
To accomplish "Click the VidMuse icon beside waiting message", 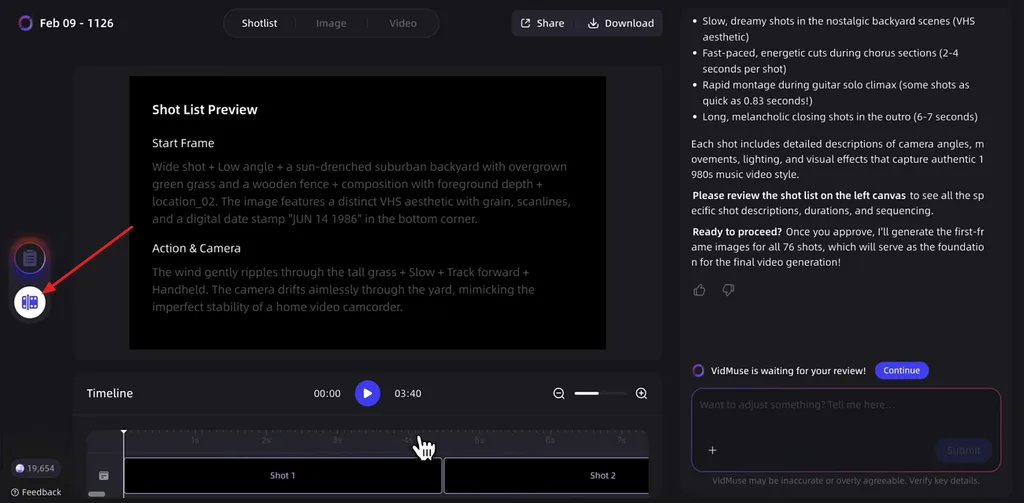I will pos(698,370).
